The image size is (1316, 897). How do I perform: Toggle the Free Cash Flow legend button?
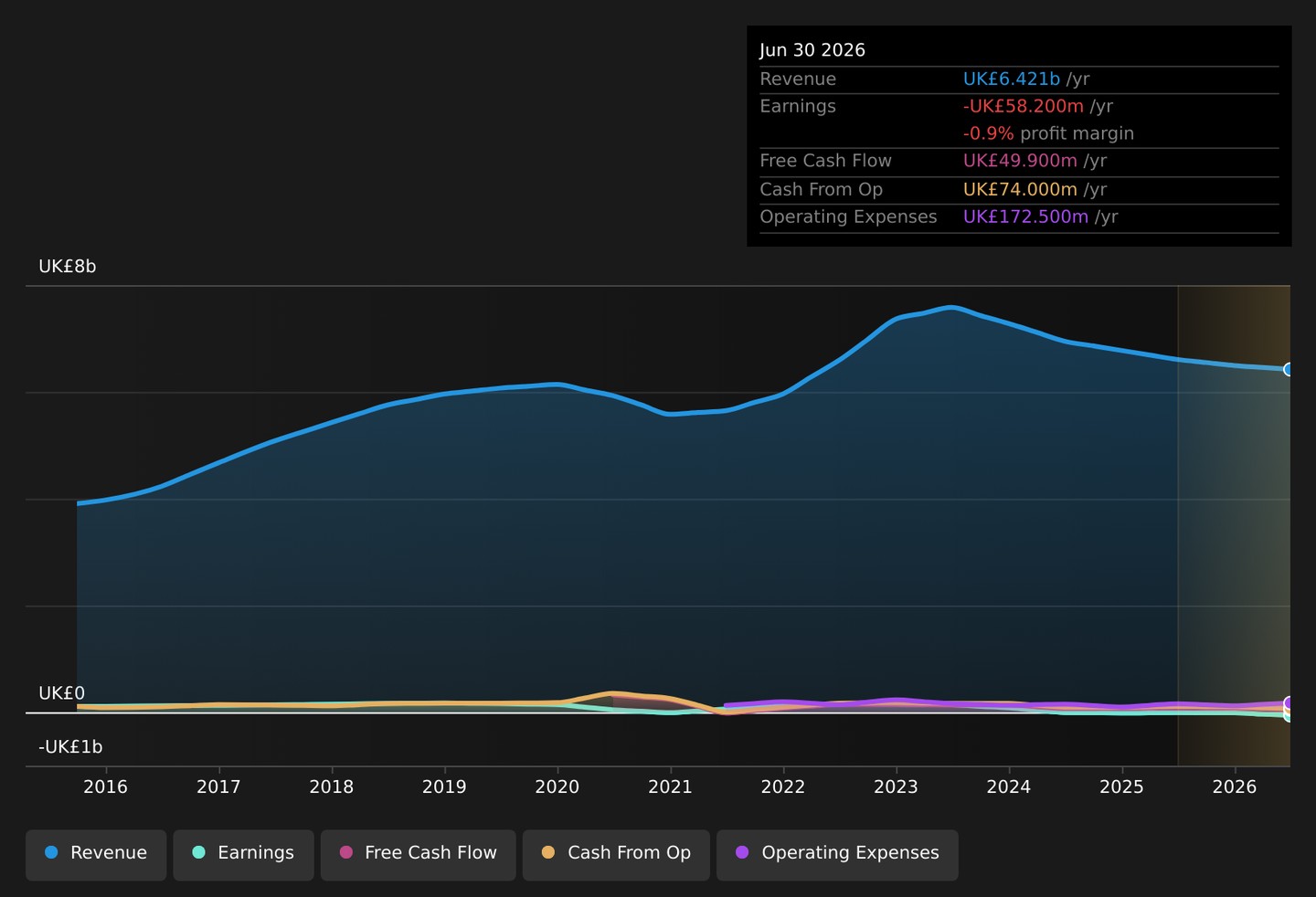click(418, 855)
